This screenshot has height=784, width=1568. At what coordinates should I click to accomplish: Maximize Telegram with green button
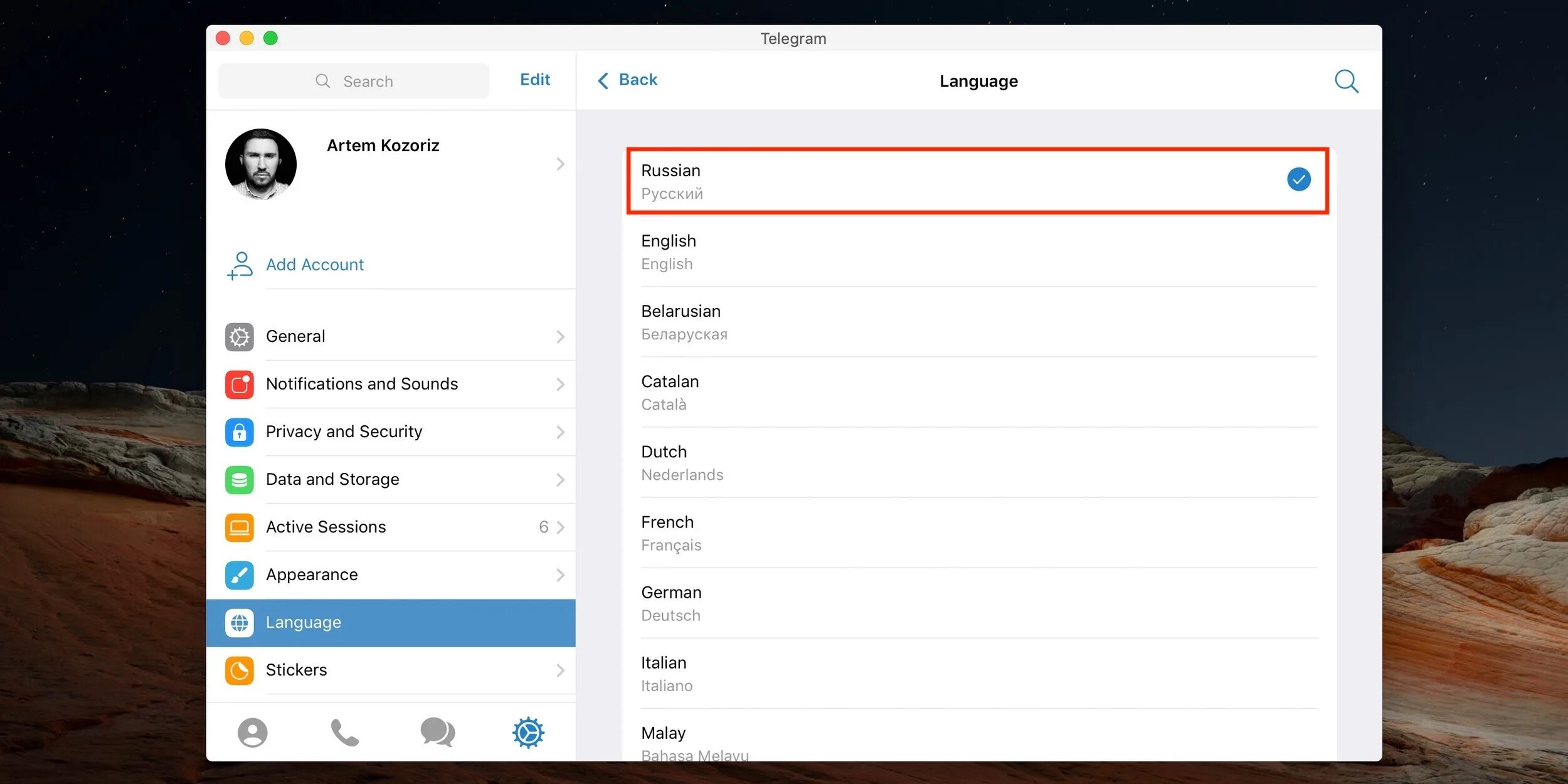tap(270, 38)
